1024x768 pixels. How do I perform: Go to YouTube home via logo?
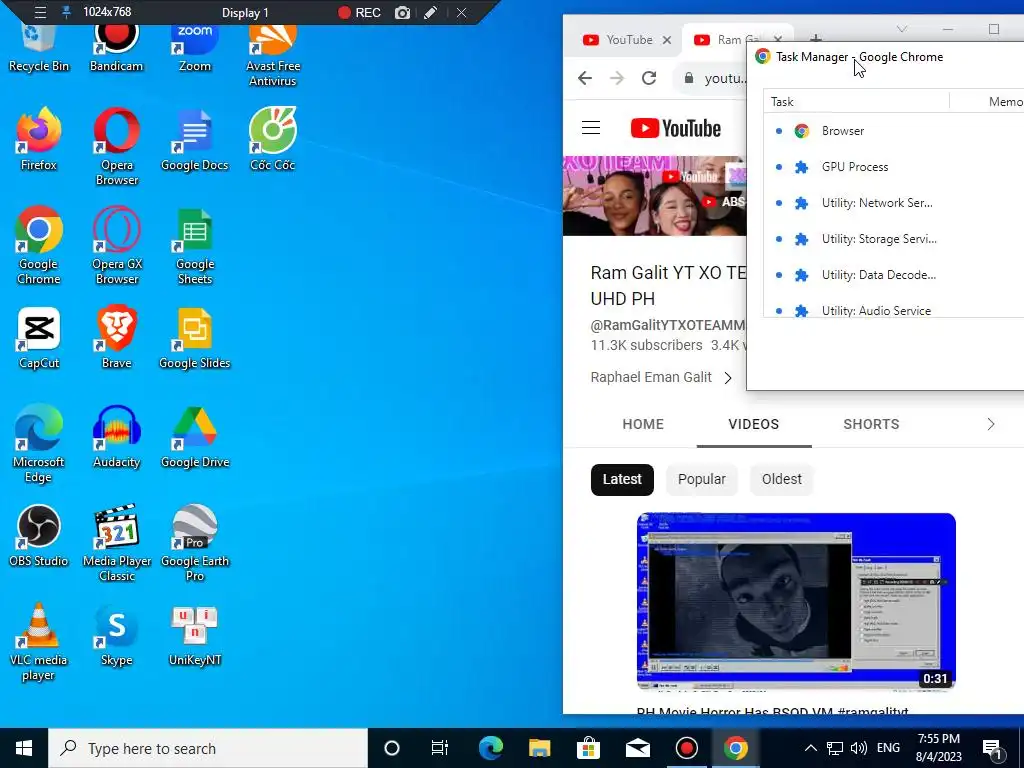[x=675, y=128]
